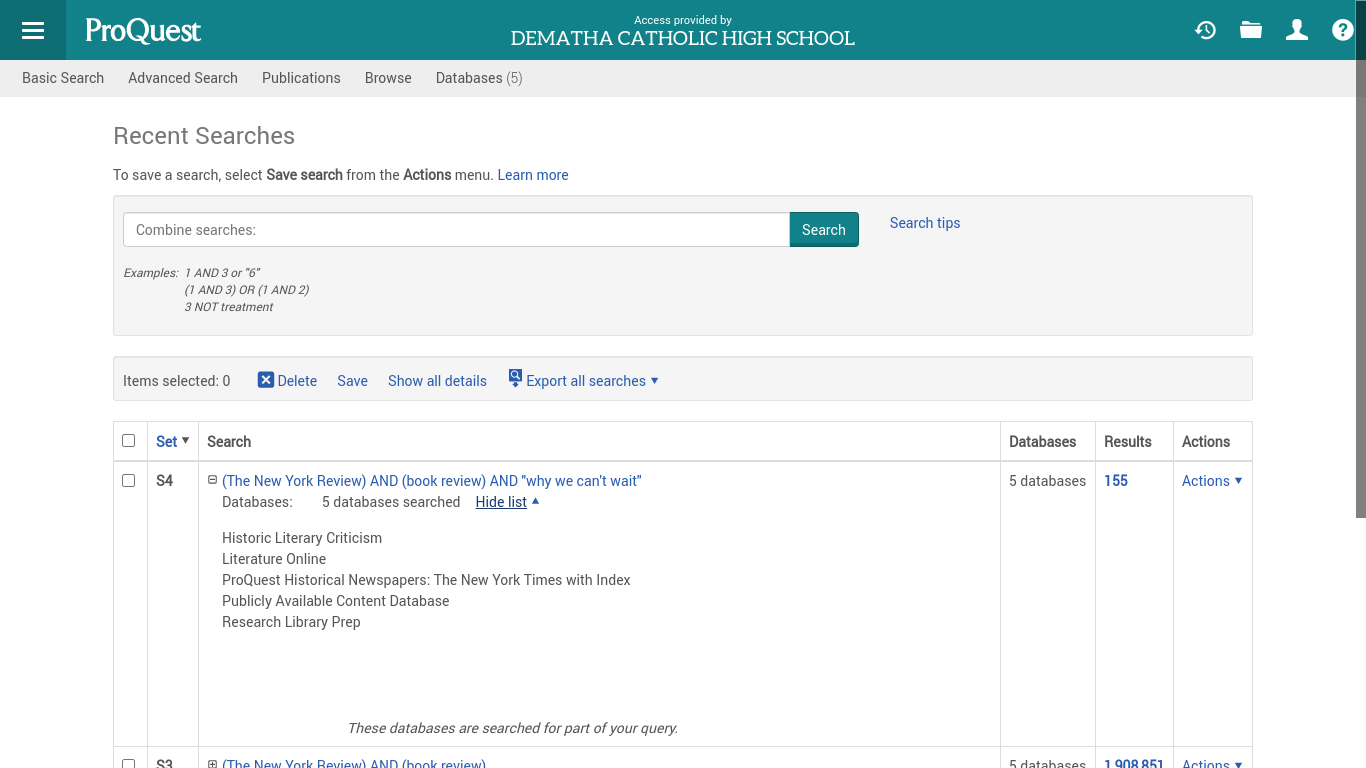Viewport: 1366px width, 768px height.
Task: Click the vertical page scrollbar
Action: click(1361, 259)
